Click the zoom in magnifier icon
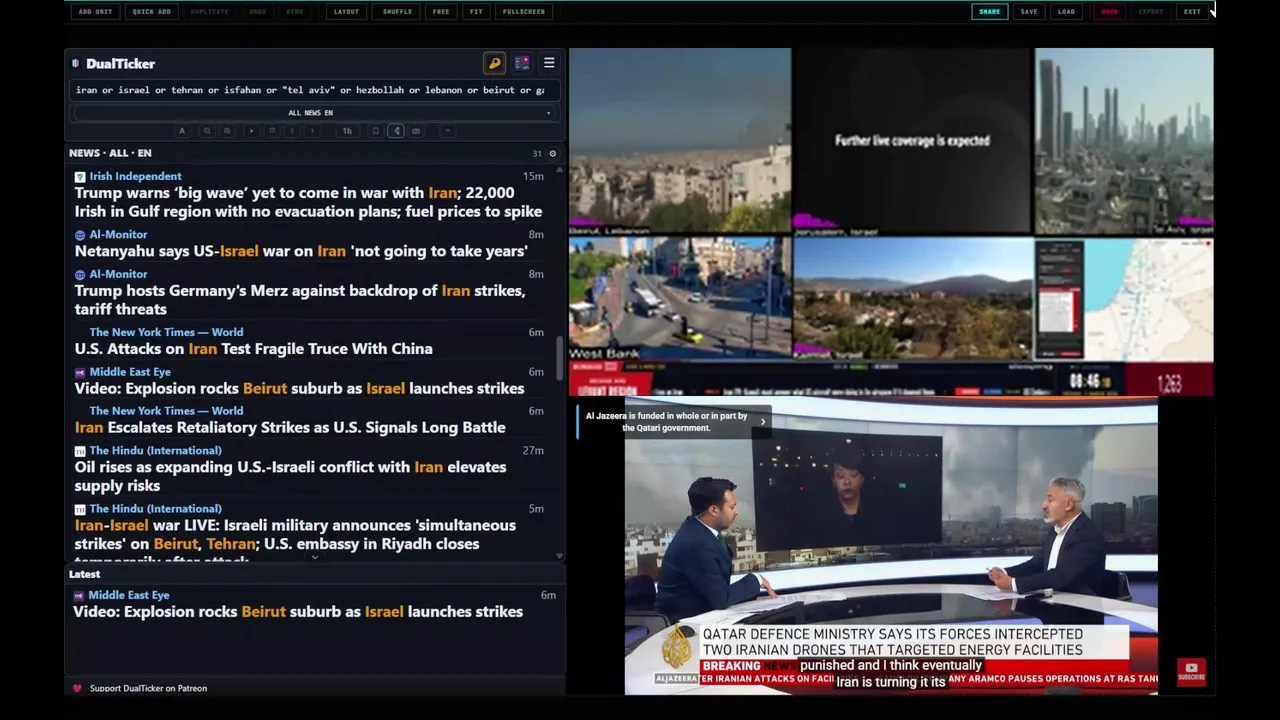Image resolution: width=1280 pixels, height=720 pixels. (x=227, y=131)
